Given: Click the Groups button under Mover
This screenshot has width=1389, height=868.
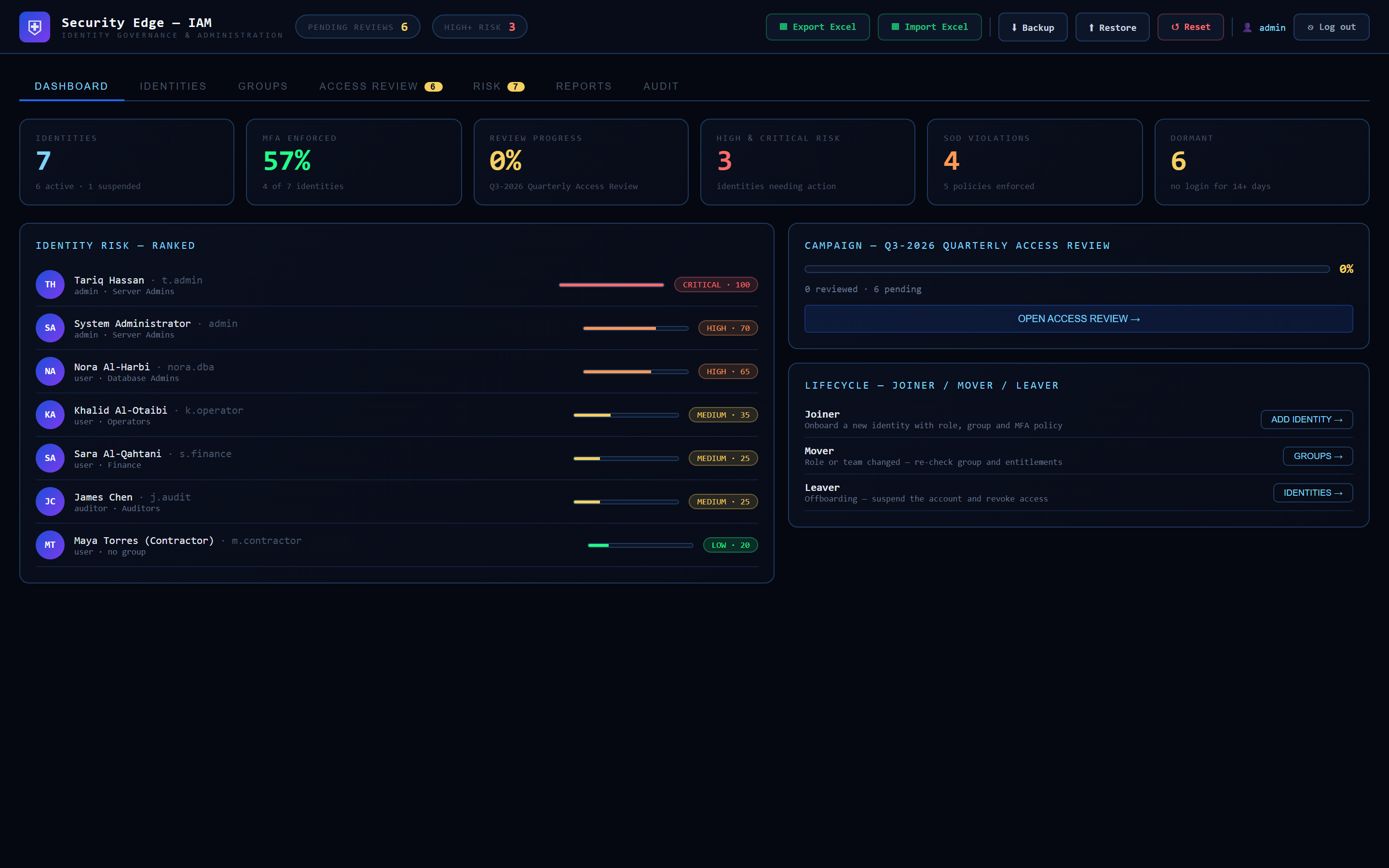Looking at the screenshot, I should coord(1318,456).
